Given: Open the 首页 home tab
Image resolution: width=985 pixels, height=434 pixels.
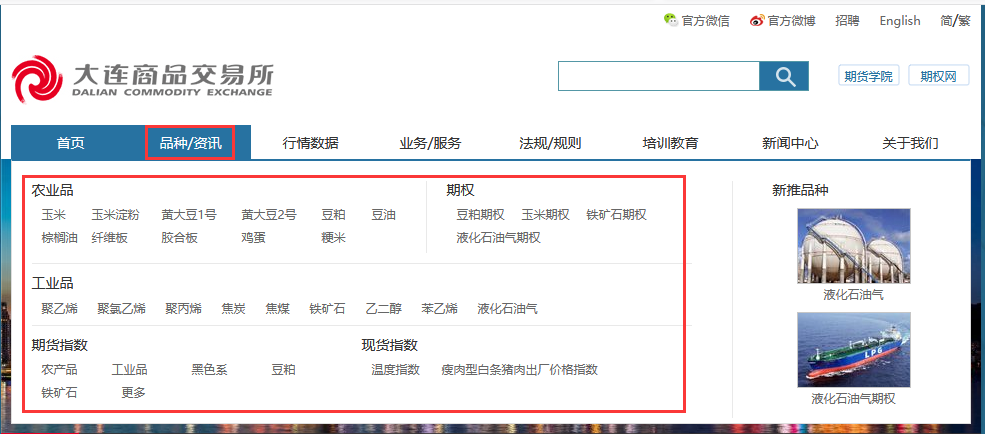Looking at the screenshot, I should point(71,143).
